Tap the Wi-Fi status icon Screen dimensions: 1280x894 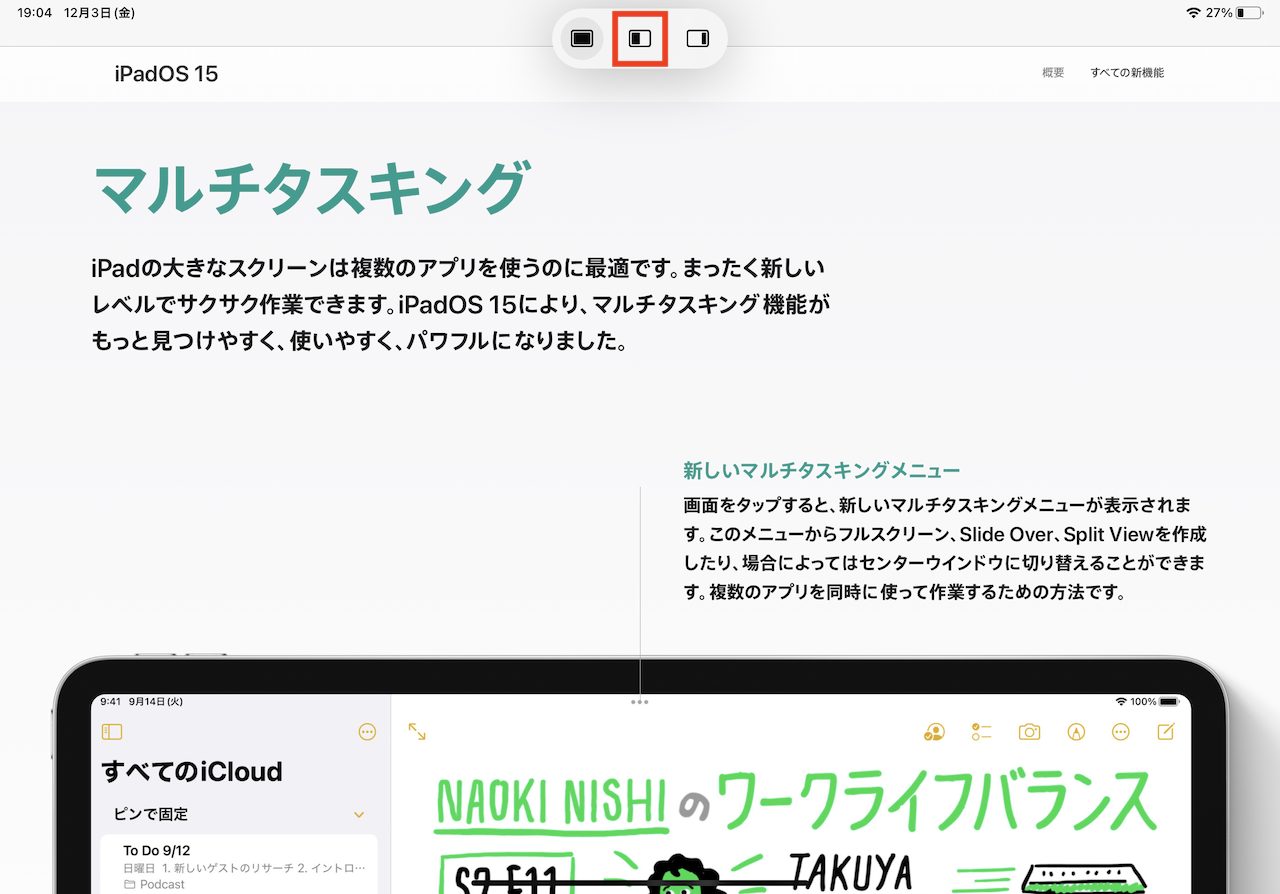(1193, 13)
